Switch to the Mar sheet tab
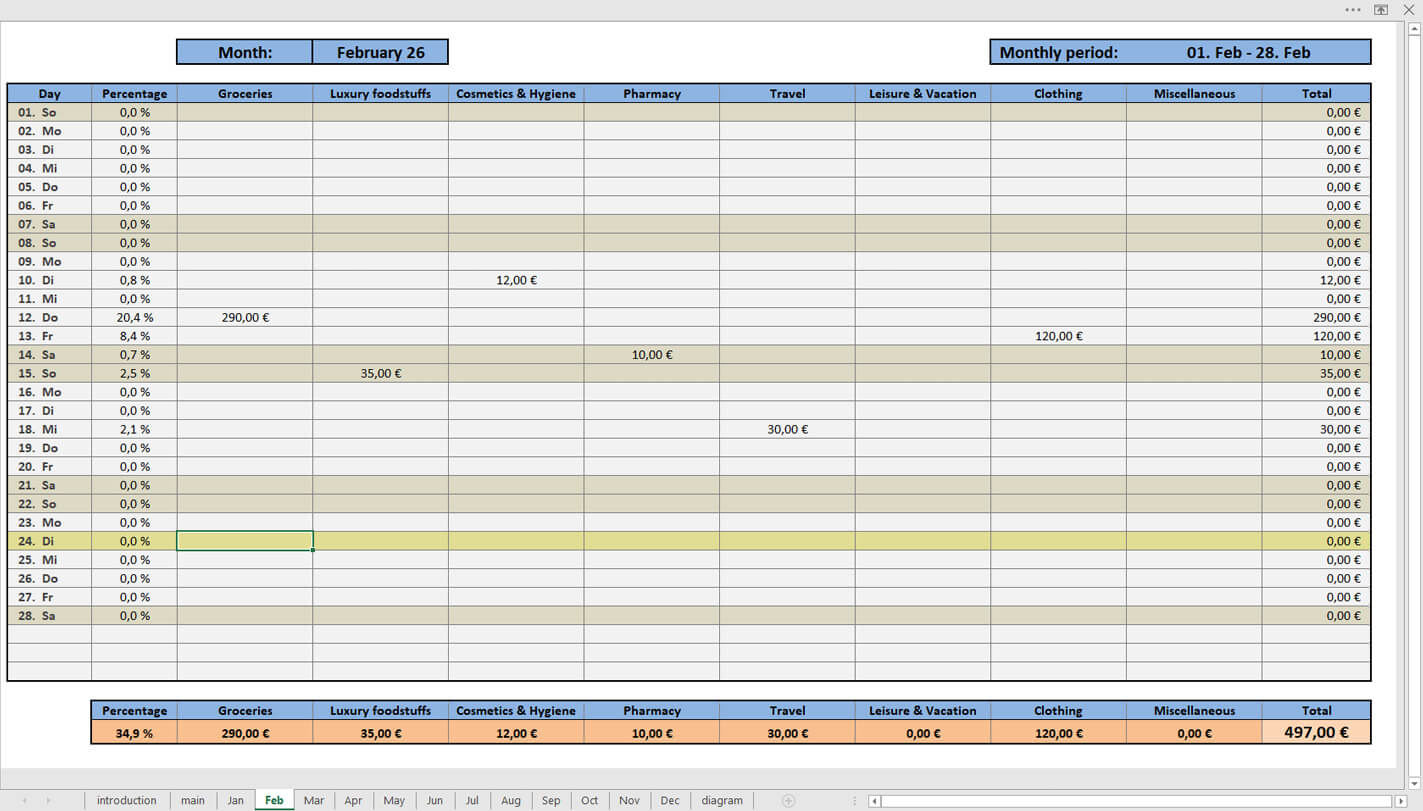The width and height of the screenshot is (1423, 811). (x=314, y=801)
